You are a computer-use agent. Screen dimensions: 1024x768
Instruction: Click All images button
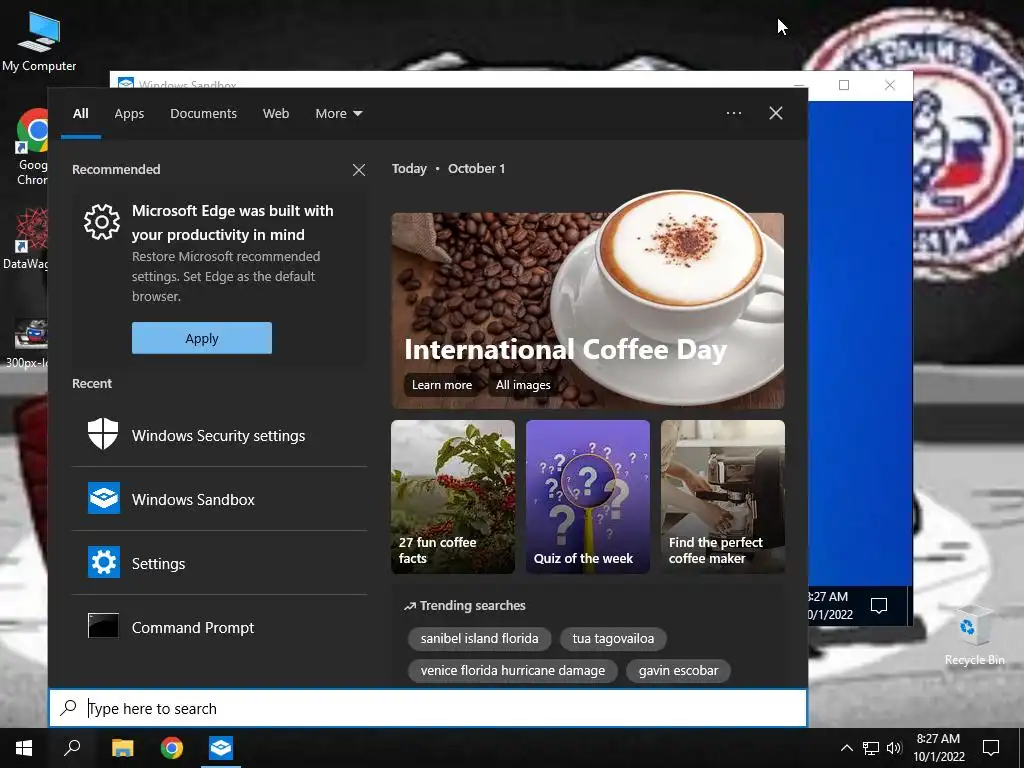(x=522, y=385)
